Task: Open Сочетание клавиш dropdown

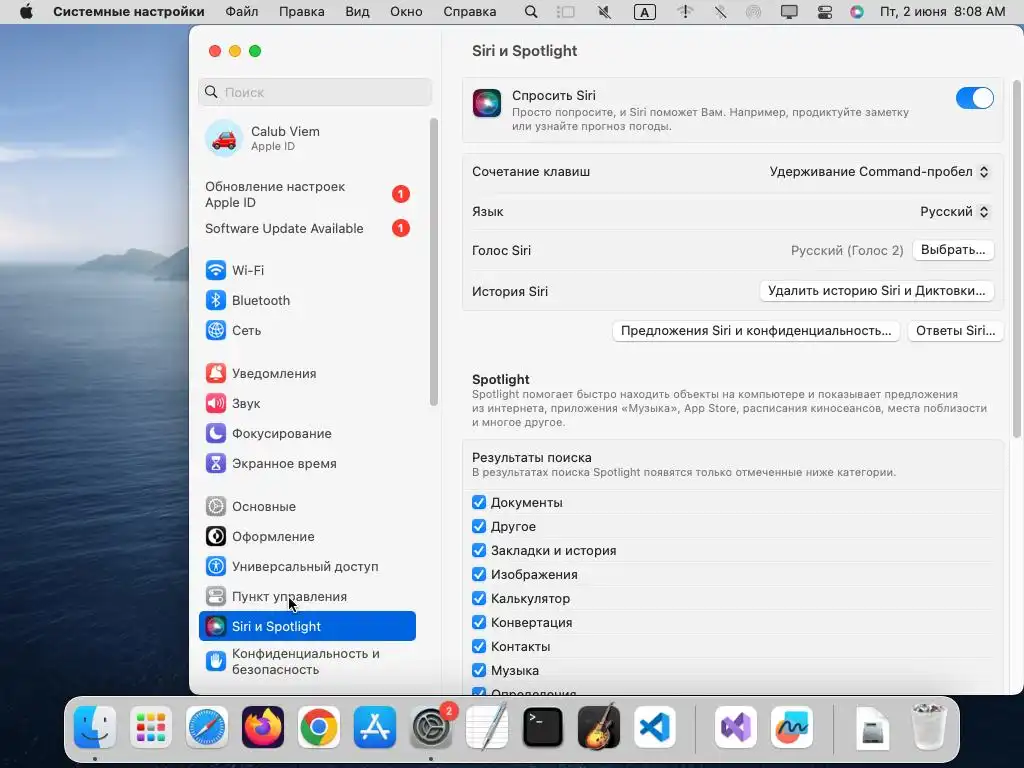Action: 880,172
